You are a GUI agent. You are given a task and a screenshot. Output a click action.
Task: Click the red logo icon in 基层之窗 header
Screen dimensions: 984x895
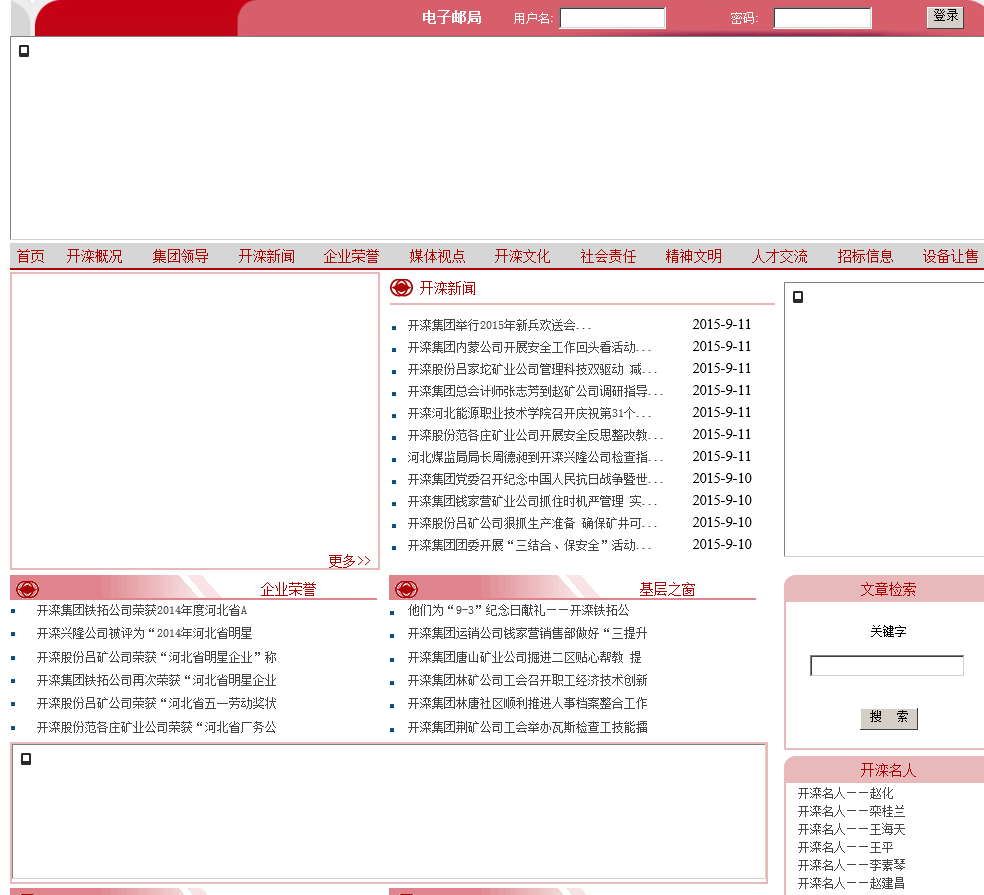pyautogui.click(x=406, y=589)
